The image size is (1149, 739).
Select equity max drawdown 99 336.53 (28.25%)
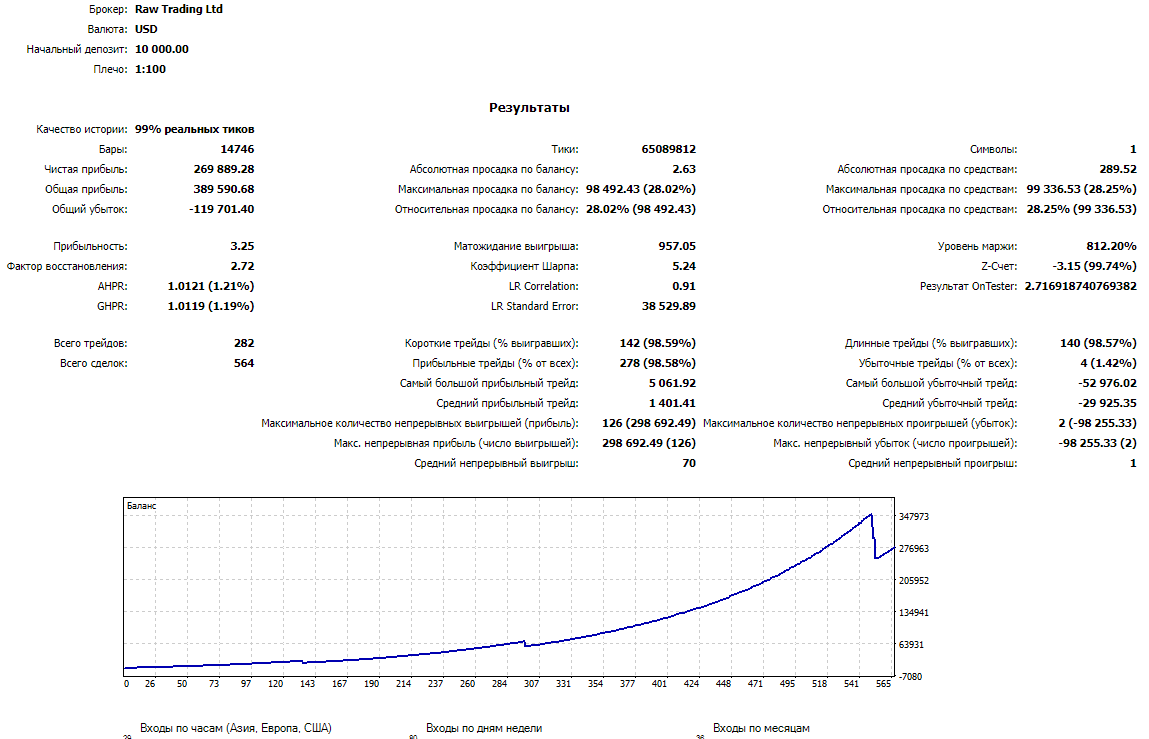1082,189
